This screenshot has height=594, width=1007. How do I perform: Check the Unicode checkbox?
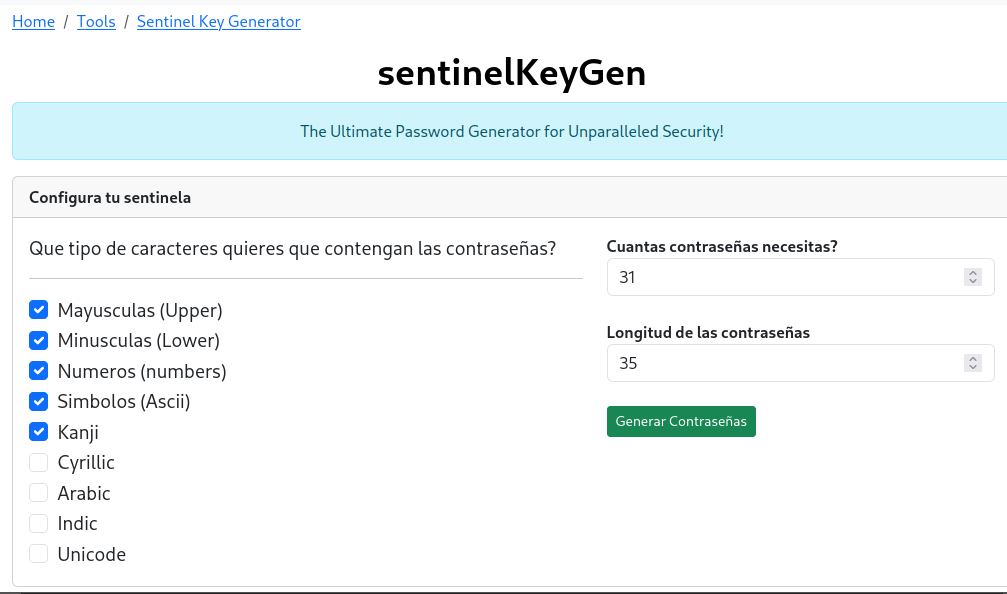pos(39,554)
